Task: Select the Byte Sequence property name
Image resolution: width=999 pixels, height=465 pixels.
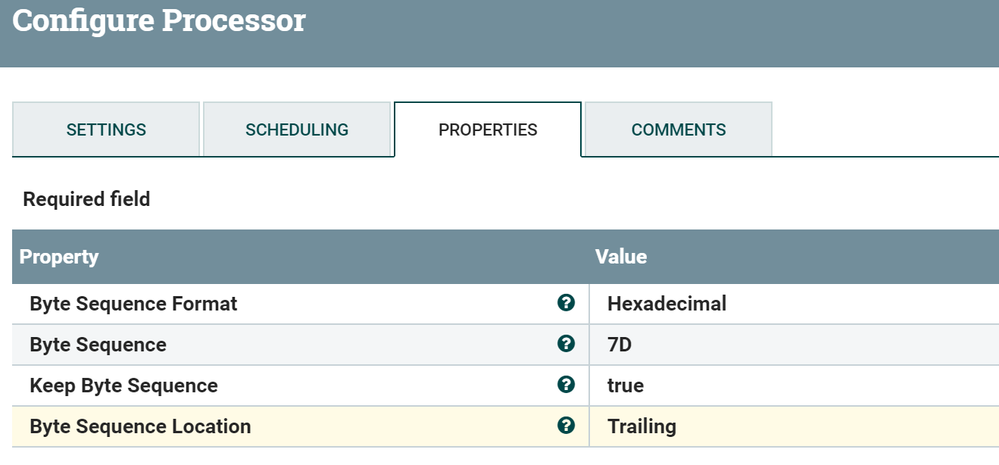Action: click(x=98, y=344)
